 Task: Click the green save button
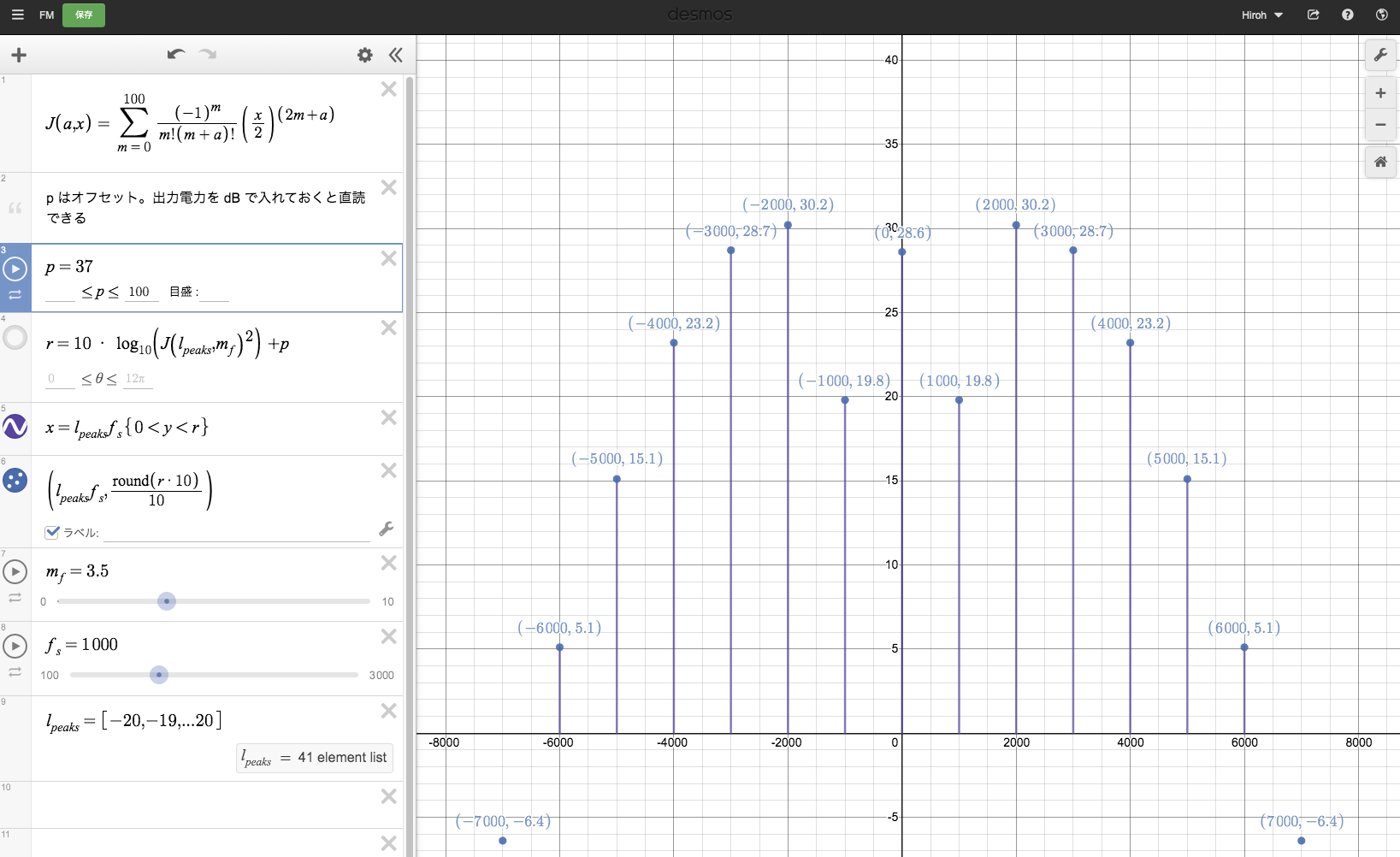(x=84, y=15)
